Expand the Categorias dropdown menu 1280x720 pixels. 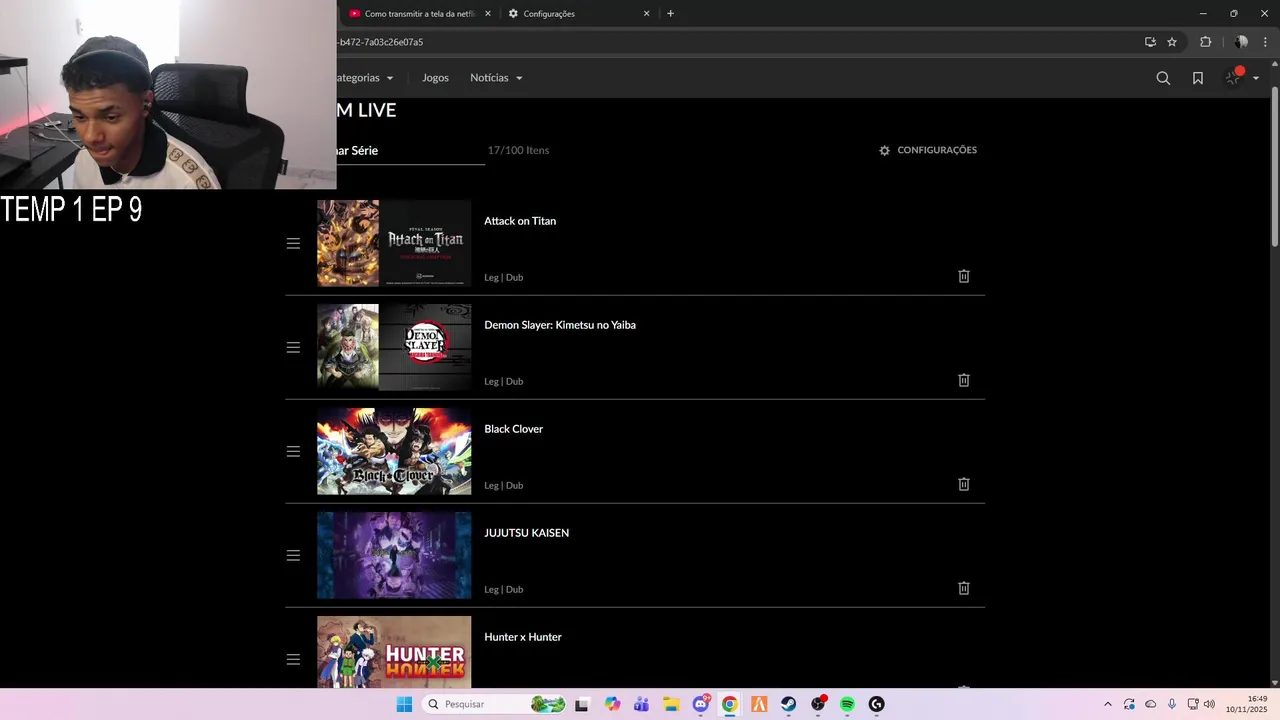[x=365, y=78]
